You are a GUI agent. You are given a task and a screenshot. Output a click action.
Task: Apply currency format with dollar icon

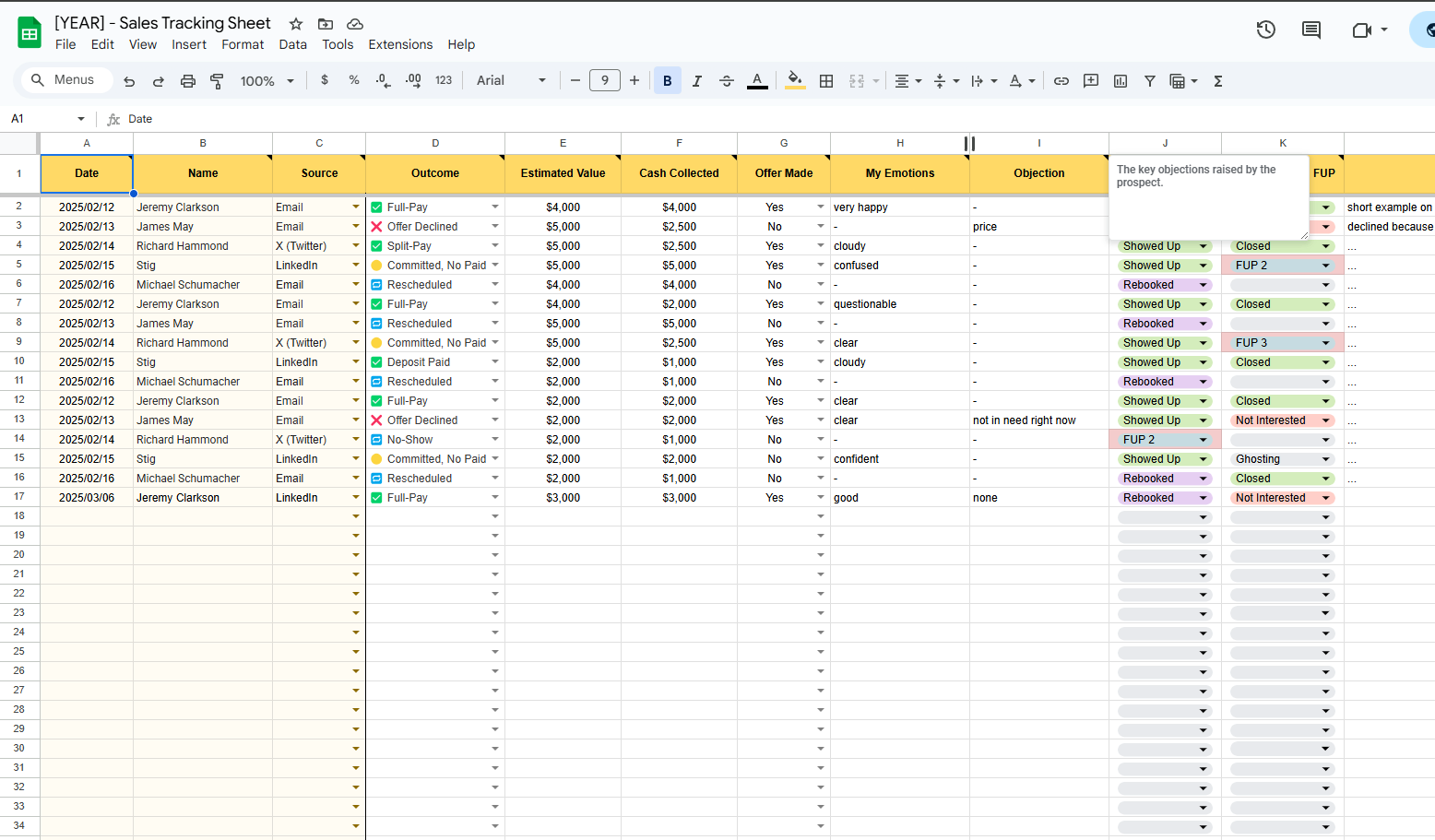tap(325, 80)
